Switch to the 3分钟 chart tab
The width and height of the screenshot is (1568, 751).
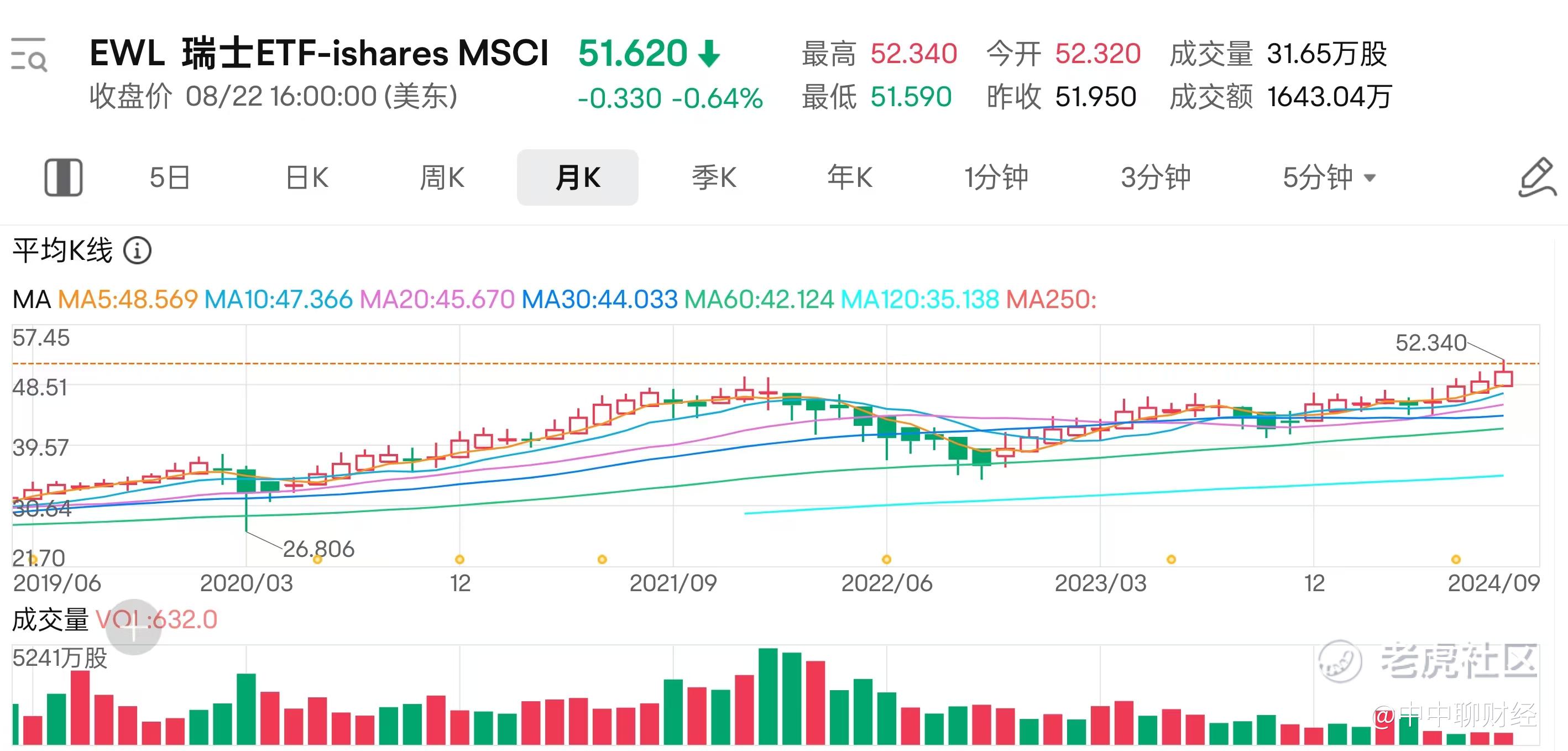[1156, 178]
